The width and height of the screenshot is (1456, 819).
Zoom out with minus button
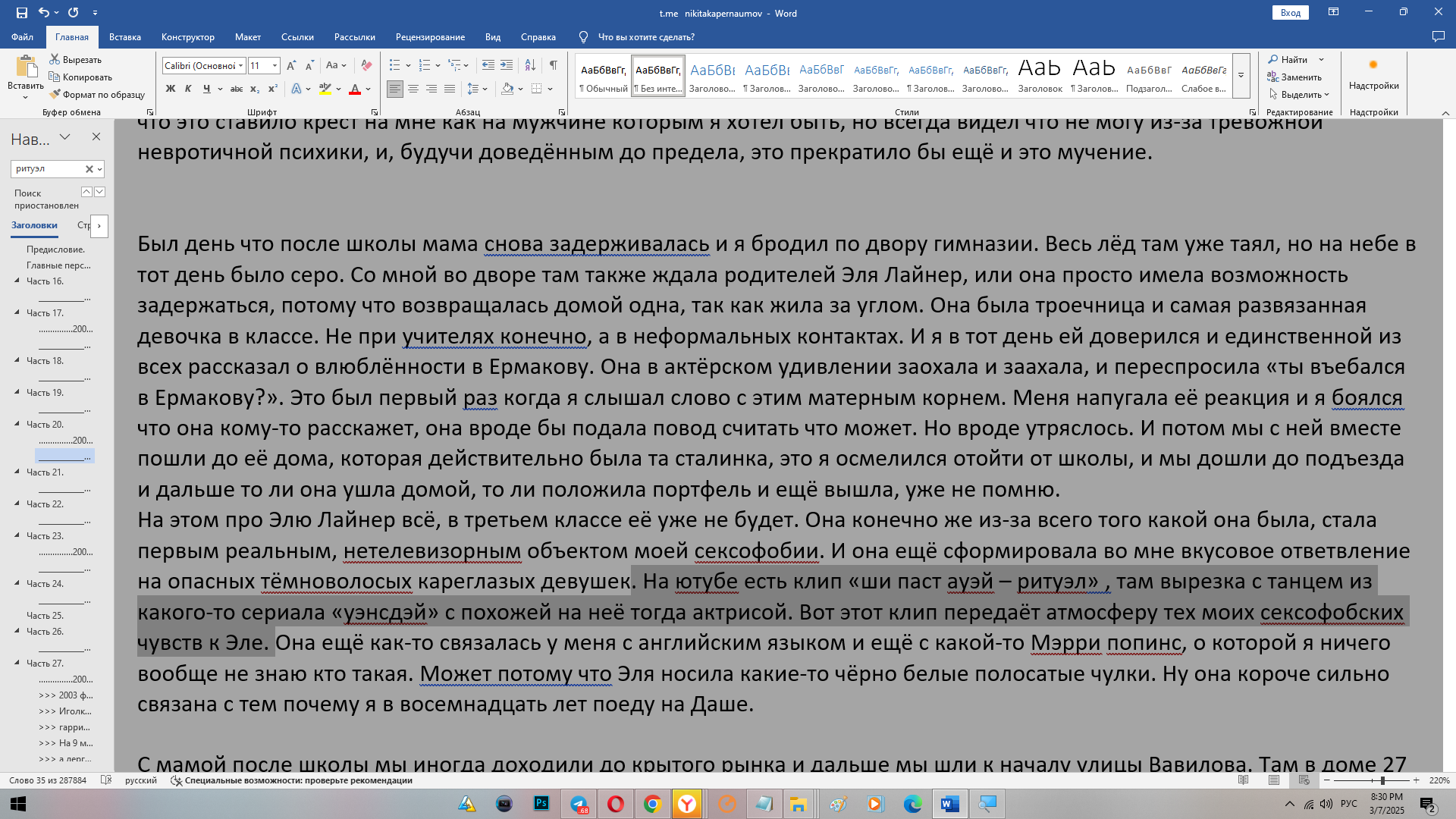pyautogui.click(x=1327, y=780)
